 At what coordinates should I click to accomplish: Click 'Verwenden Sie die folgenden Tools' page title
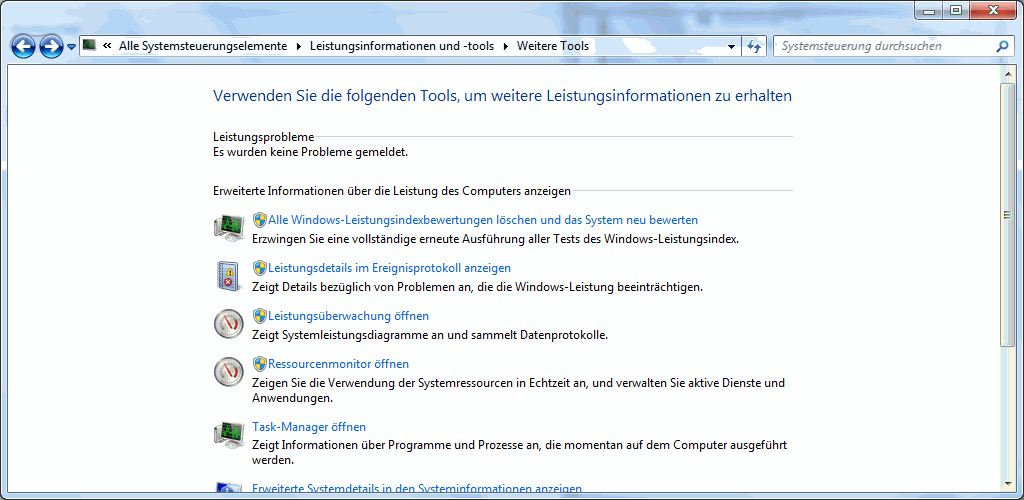pyautogui.click(x=502, y=96)
